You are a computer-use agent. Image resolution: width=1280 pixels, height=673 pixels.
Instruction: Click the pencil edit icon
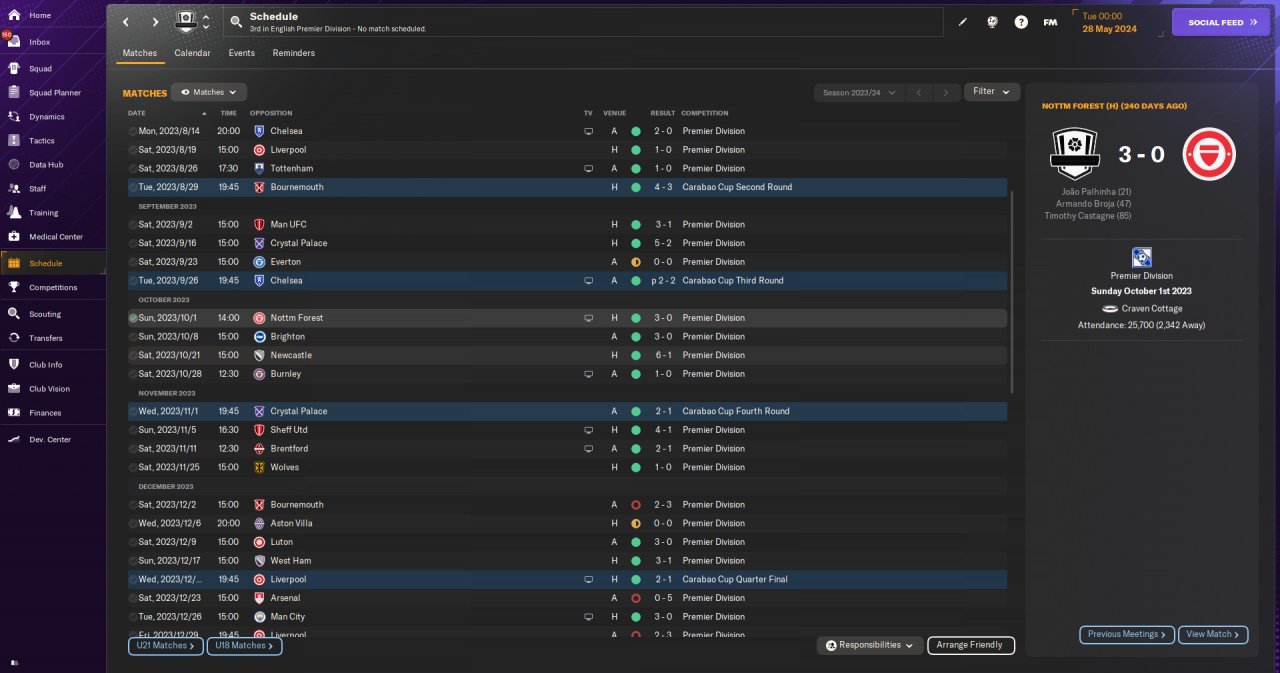pos(963,22)
